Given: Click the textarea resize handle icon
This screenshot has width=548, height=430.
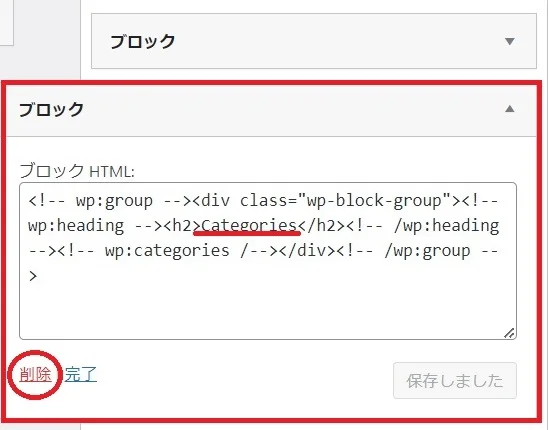Looking at the screenshot, I should click(x=510, y=333).
